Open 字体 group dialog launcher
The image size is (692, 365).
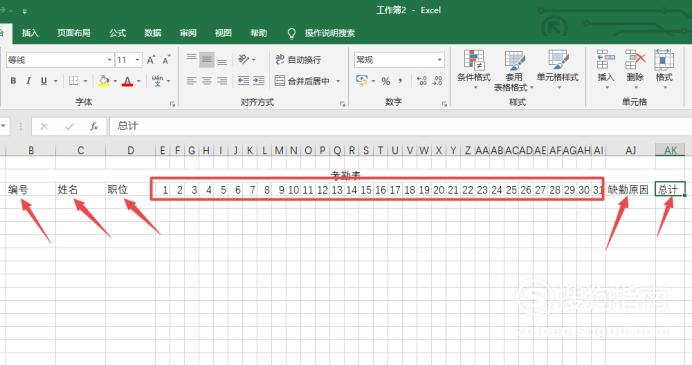coord(172,104)
